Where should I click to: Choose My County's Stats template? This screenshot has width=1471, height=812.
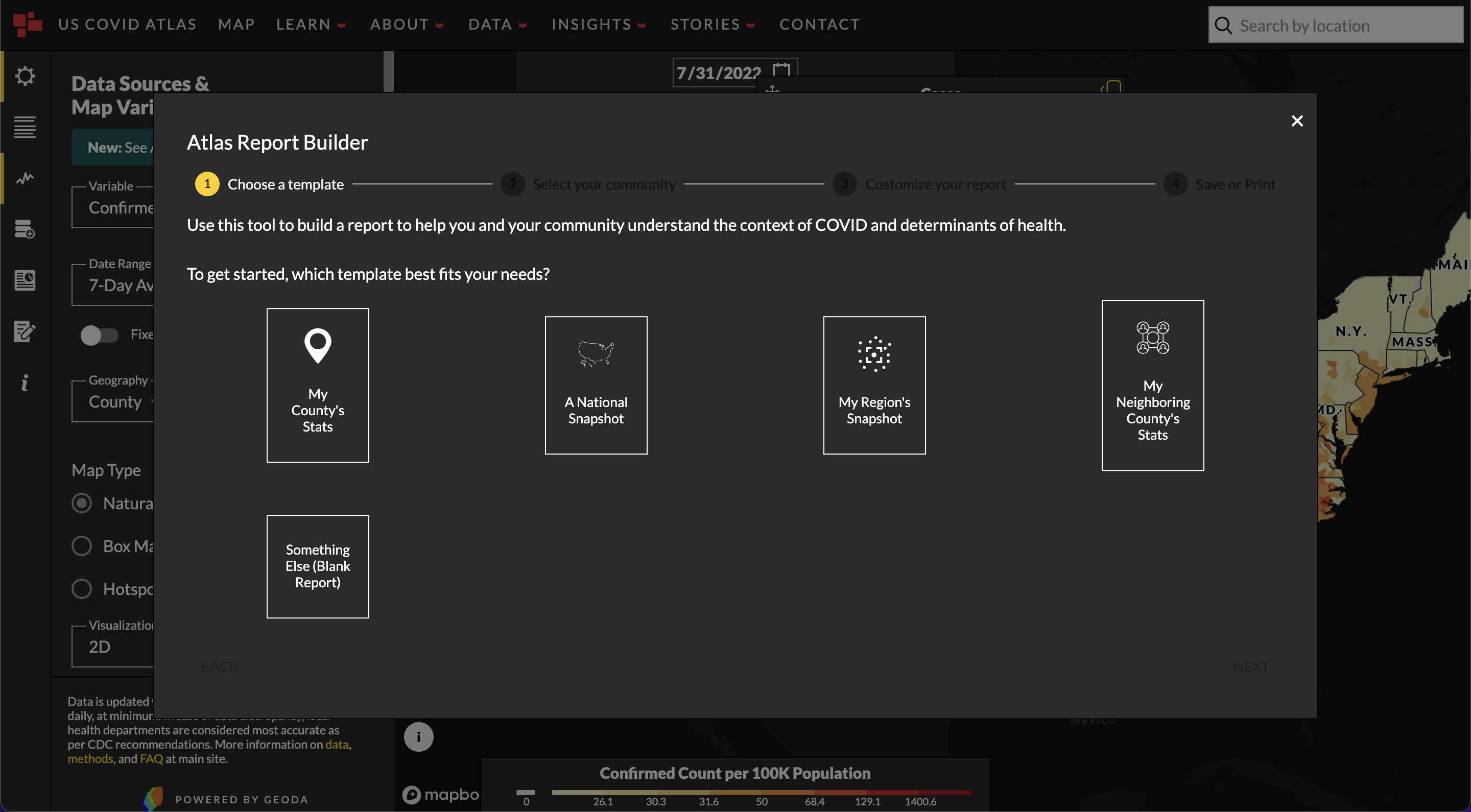[318, 385]
